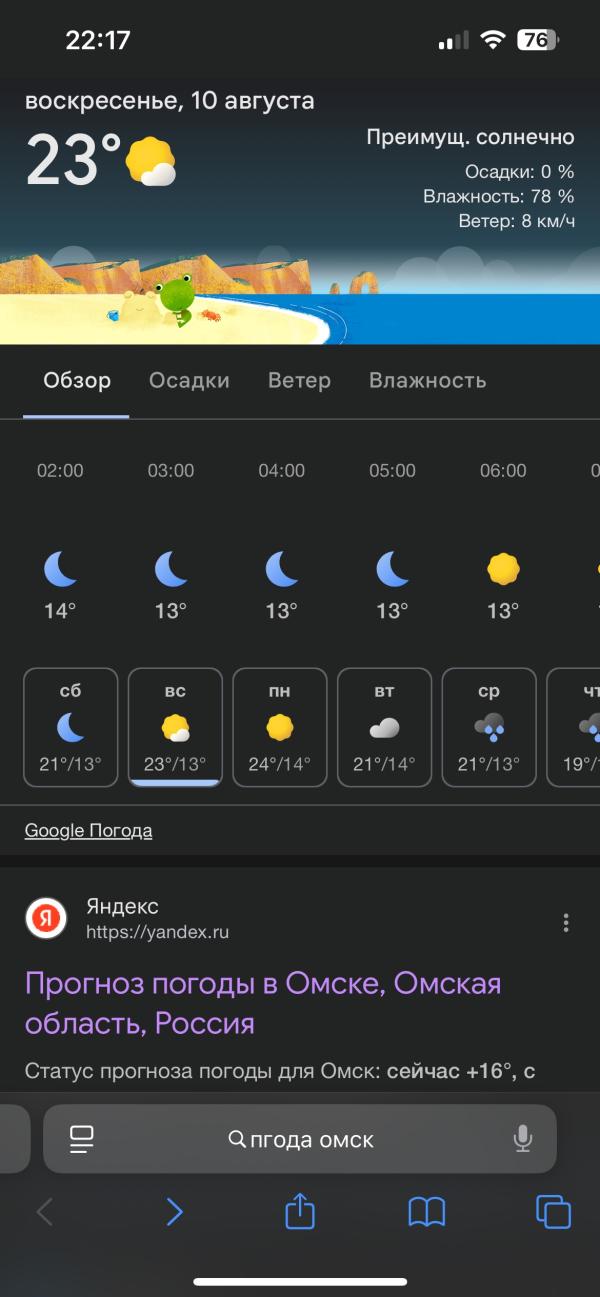The width and height of the screenshot is (600, 1297).
Task: Open page reader menu icon
Action: click(x=81, y=1138)
